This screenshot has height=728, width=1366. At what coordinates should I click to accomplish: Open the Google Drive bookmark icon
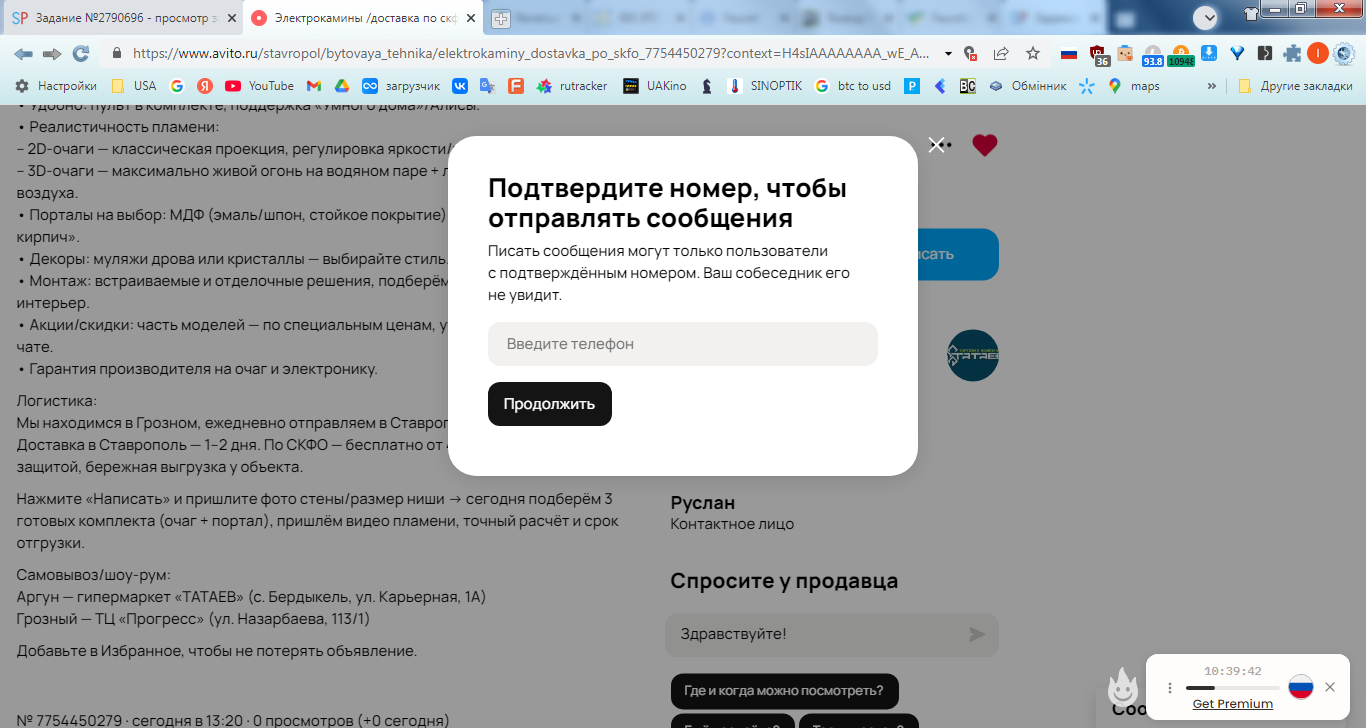click(341, 86)
